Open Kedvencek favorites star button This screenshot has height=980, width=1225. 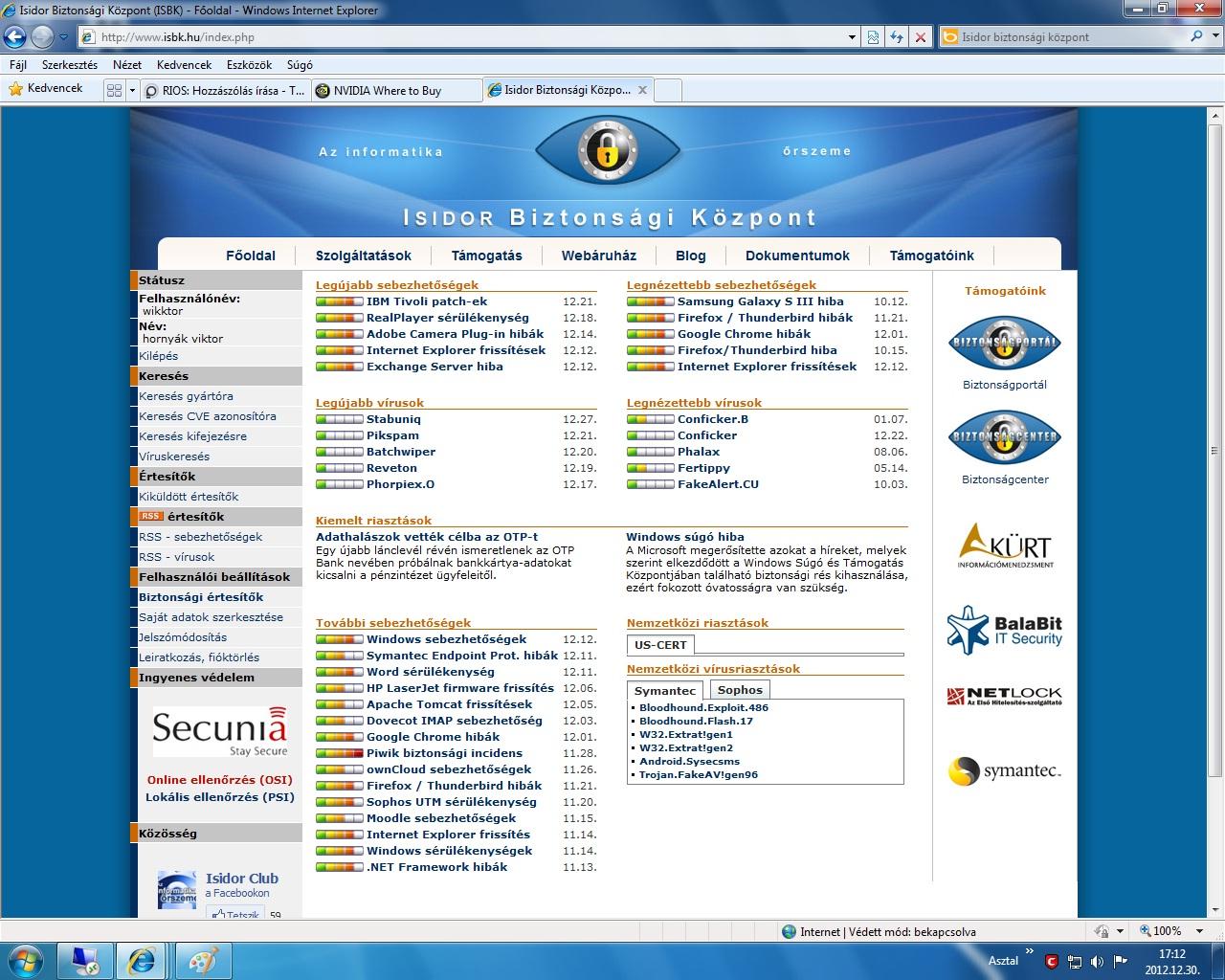(x=45, y=88)
